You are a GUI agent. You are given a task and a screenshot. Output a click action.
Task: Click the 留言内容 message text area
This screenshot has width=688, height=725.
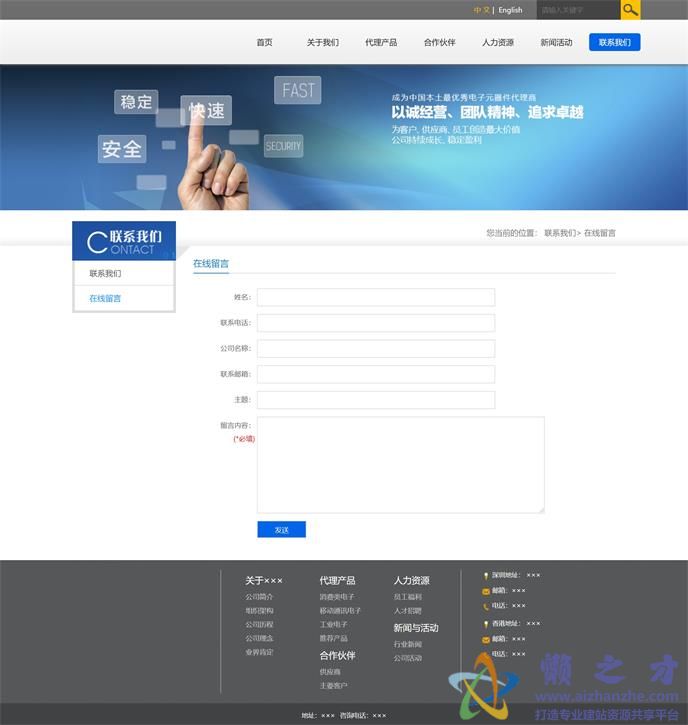401,465
